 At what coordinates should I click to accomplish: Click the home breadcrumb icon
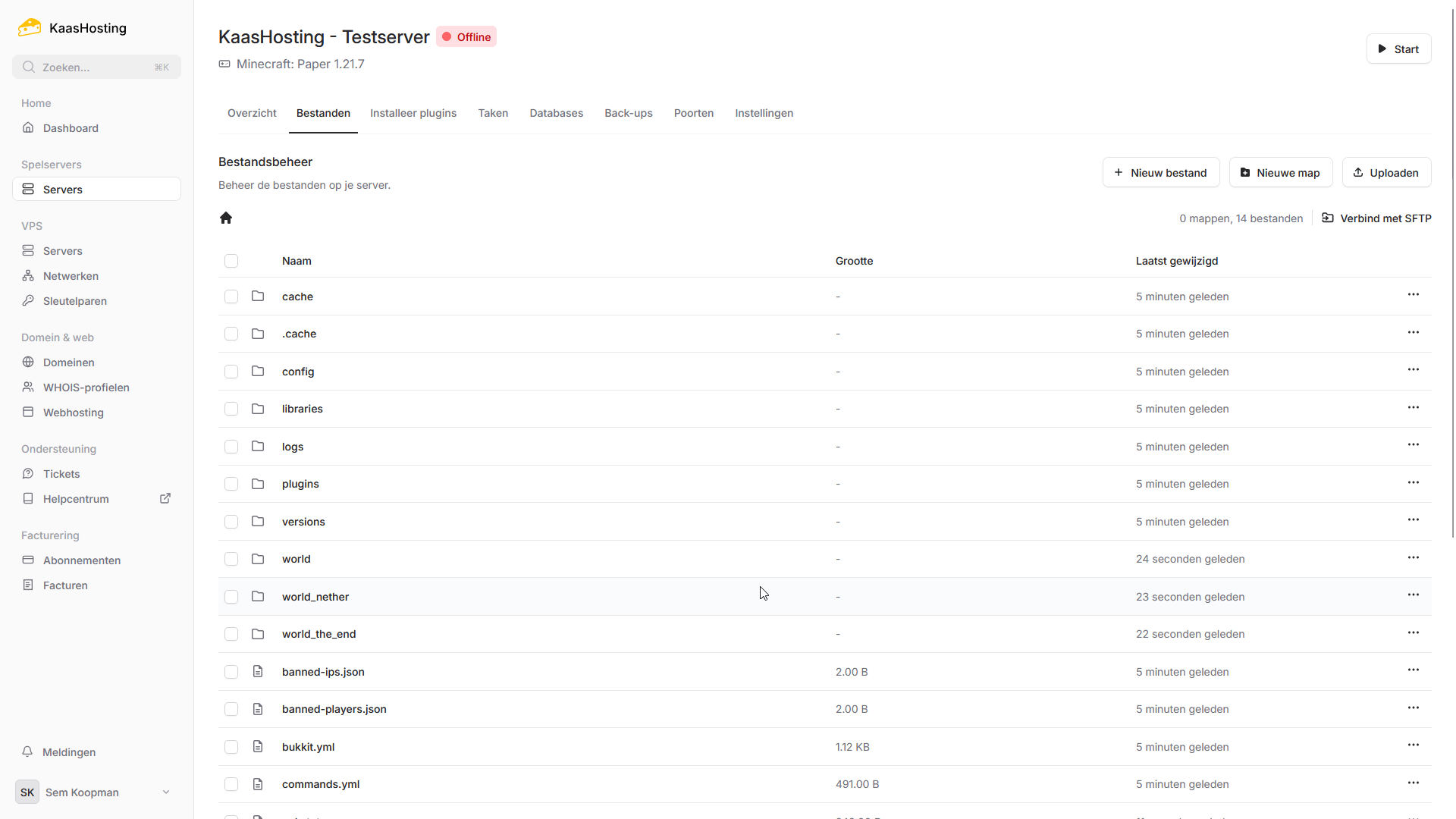pos(226,218)
